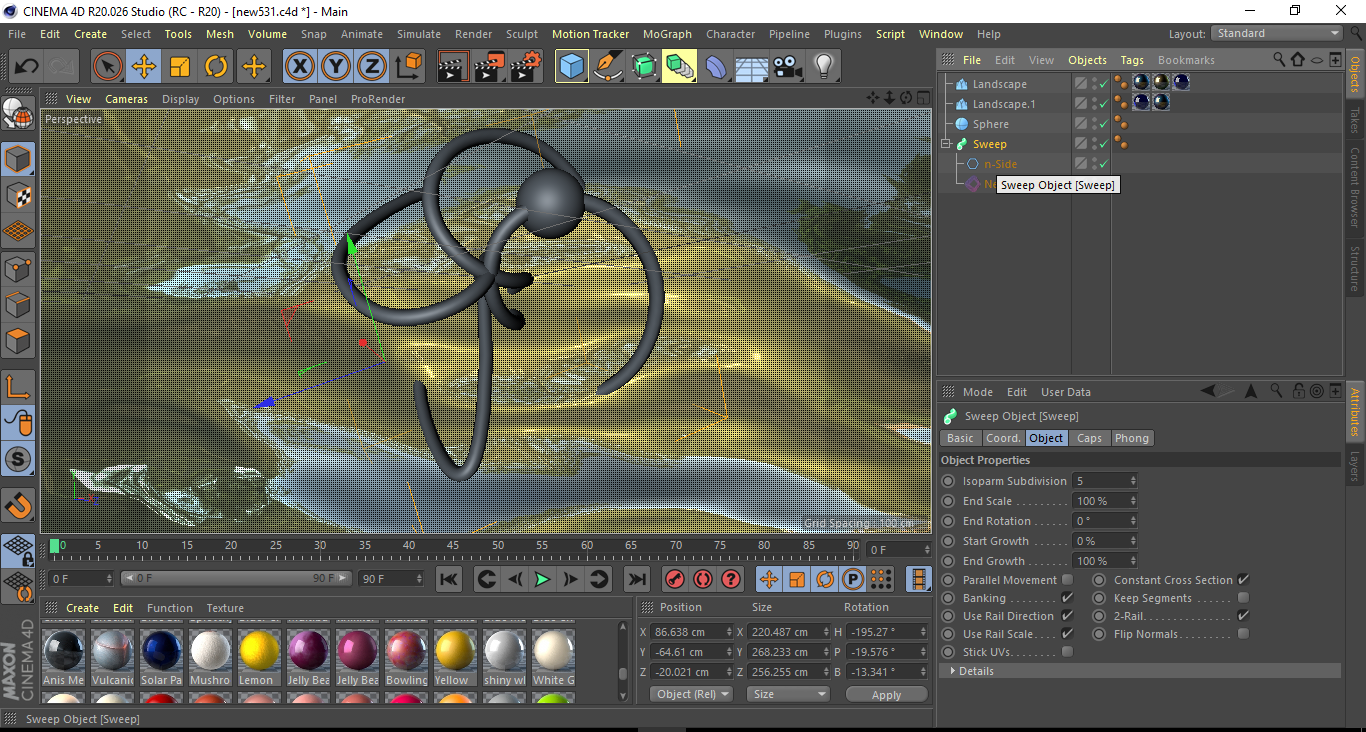The height and width of the screenshot is (732, 1366).
Task: Open the Deformer (bend) objects icon
Action: pos(717,67)
